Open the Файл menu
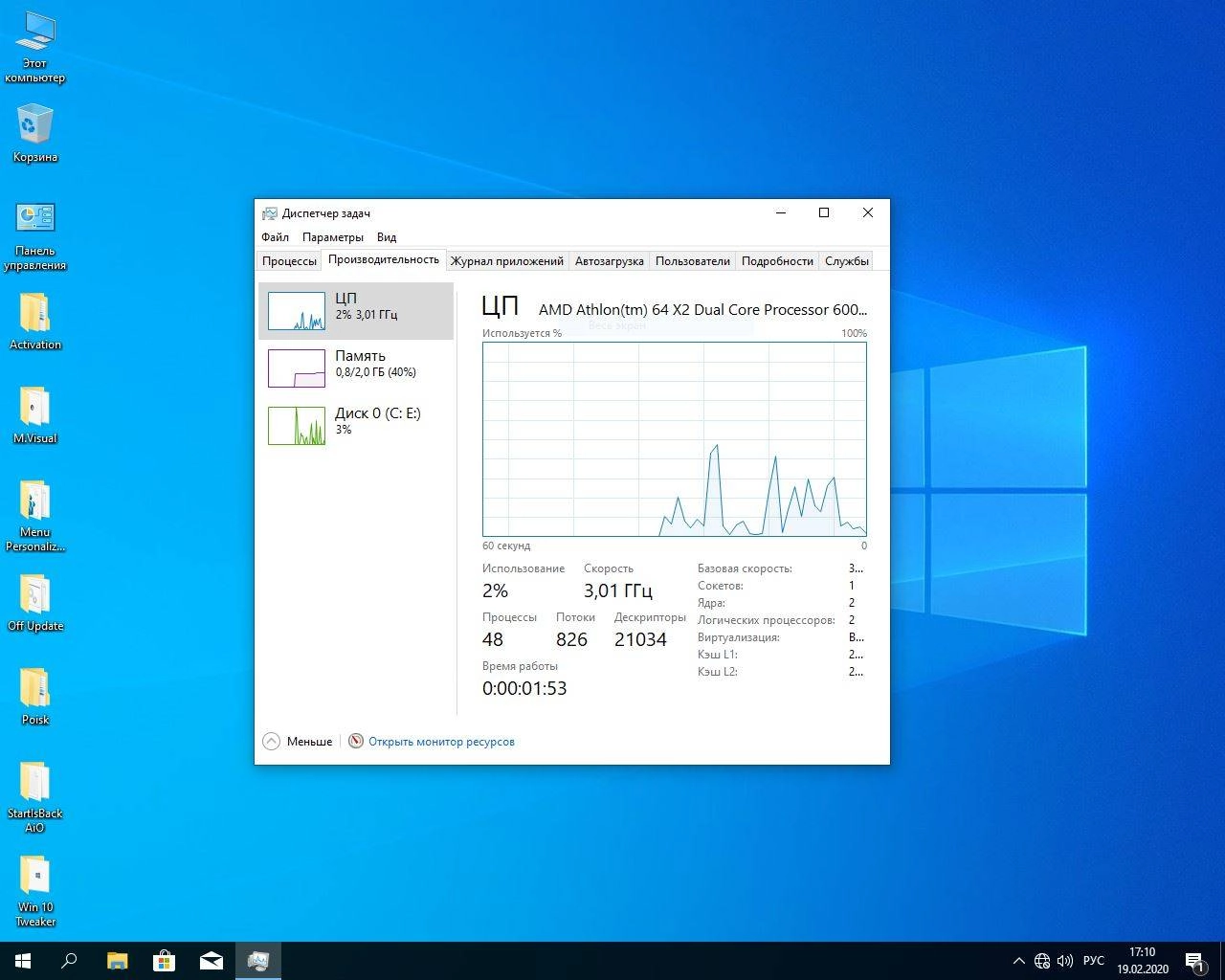 click(275, 237)
